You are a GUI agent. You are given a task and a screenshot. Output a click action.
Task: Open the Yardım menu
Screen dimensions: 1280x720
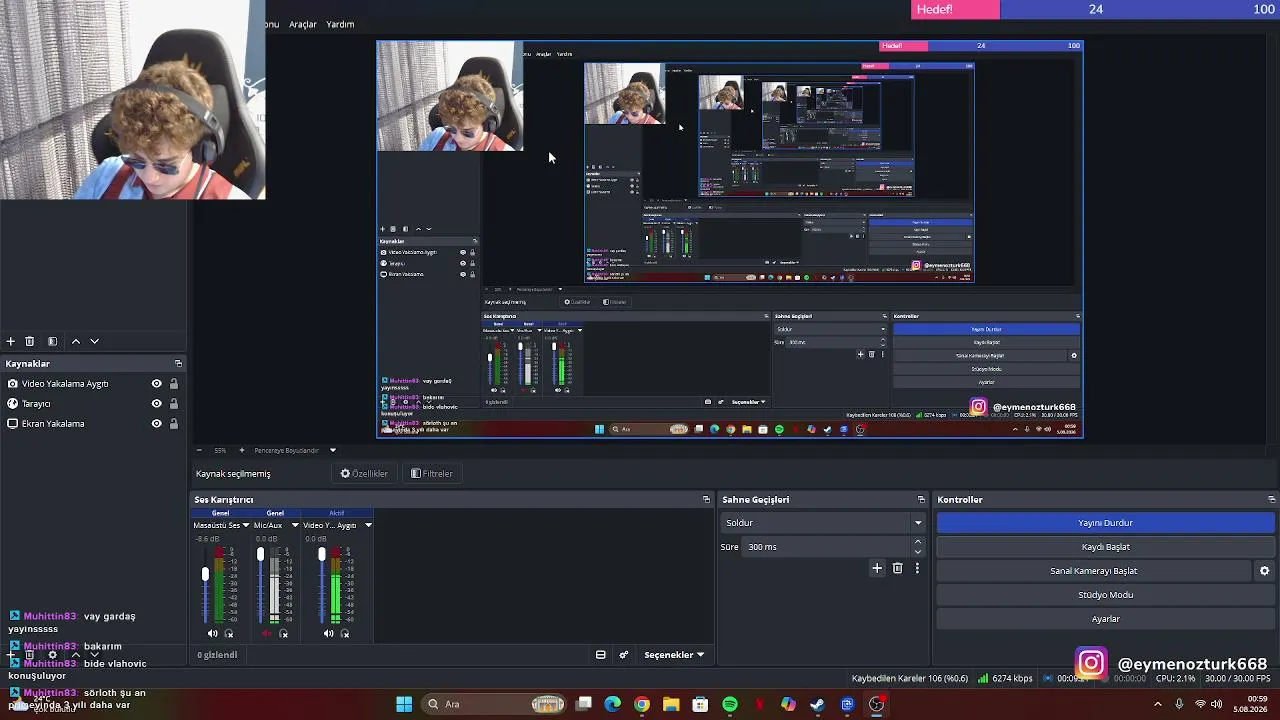coord(340,24)
